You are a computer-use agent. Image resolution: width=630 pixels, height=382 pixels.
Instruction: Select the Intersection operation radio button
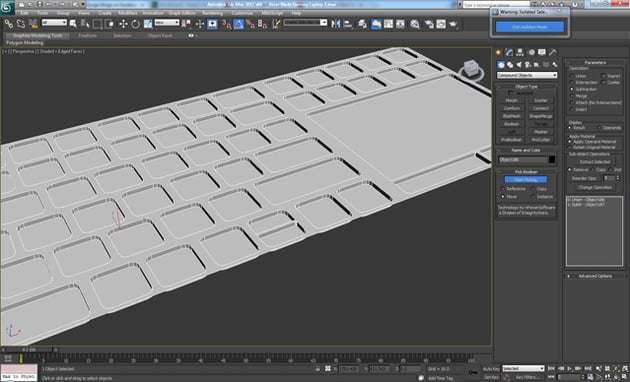pos(572,82)
